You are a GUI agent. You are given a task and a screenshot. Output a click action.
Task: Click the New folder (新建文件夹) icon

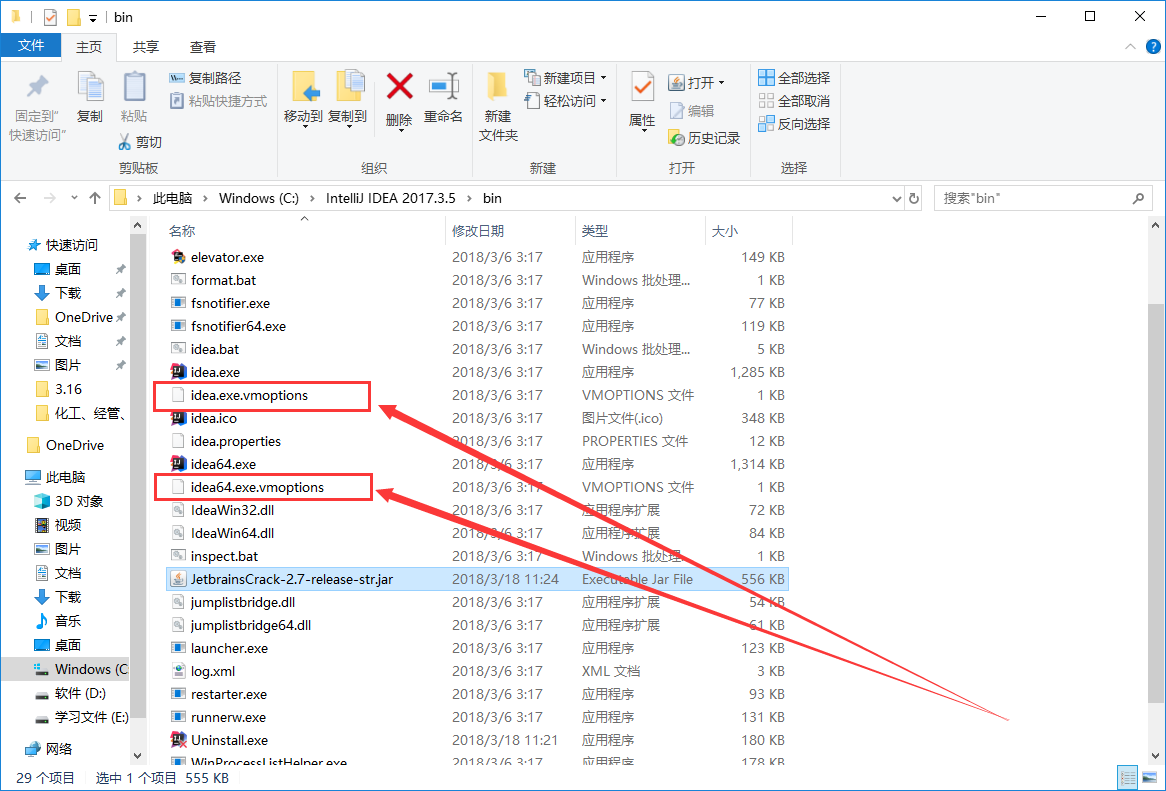497,88
